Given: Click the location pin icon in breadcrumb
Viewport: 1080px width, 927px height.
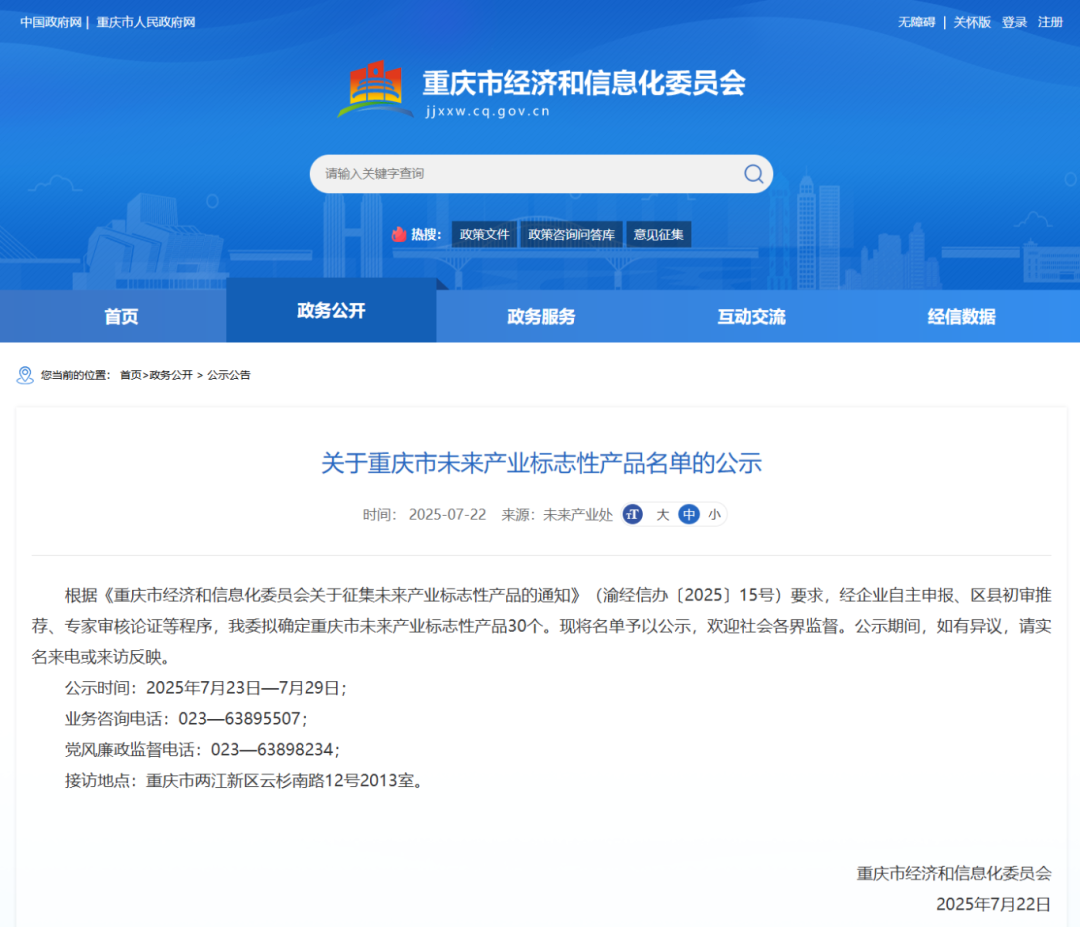Looking at the screenshot, I should (x=25, y=375).
